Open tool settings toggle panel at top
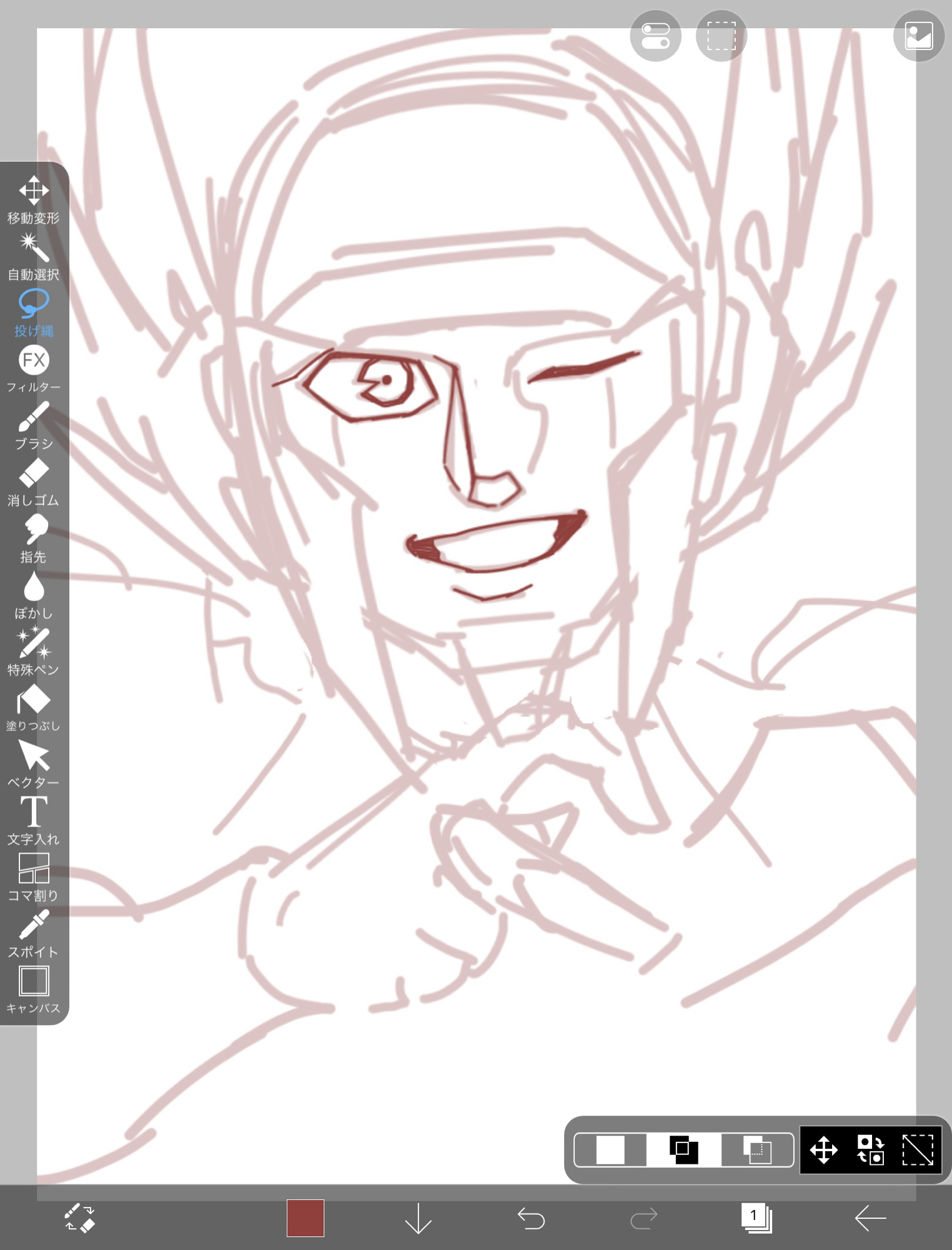Viewport: 952px width, 1250px height. click(655, 36)
